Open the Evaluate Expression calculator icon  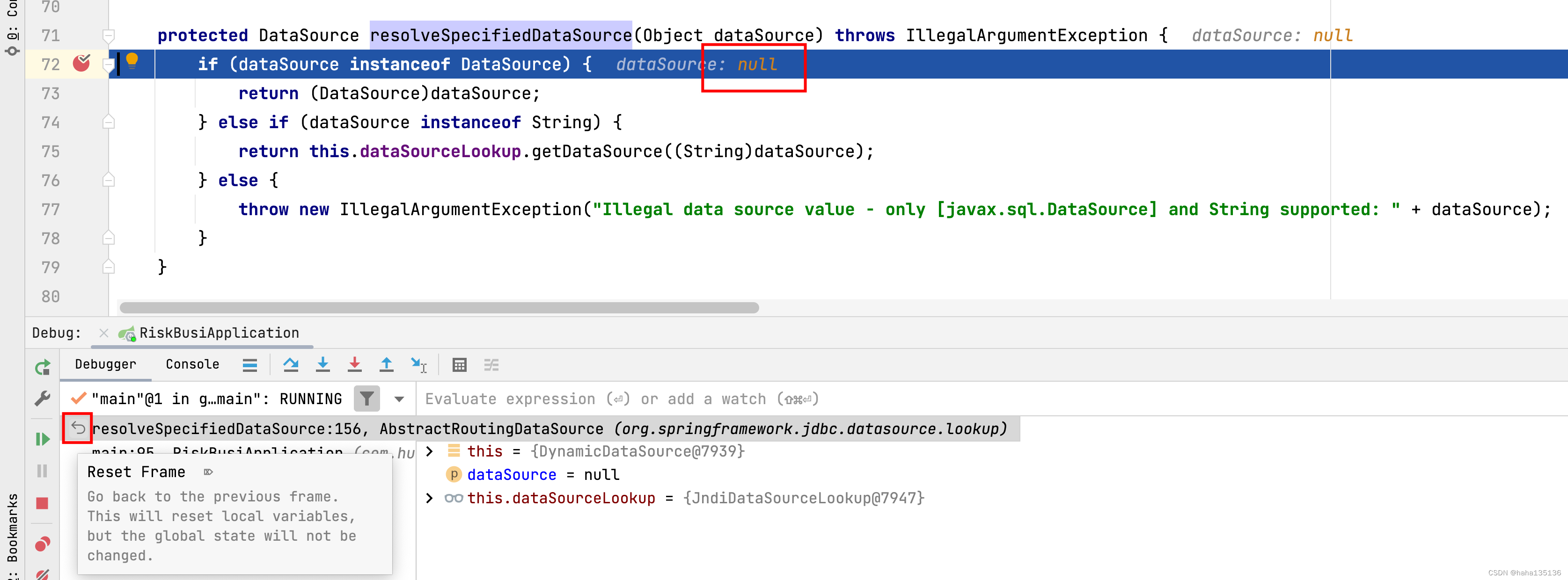pyautogui.click(x=460, y=365)
